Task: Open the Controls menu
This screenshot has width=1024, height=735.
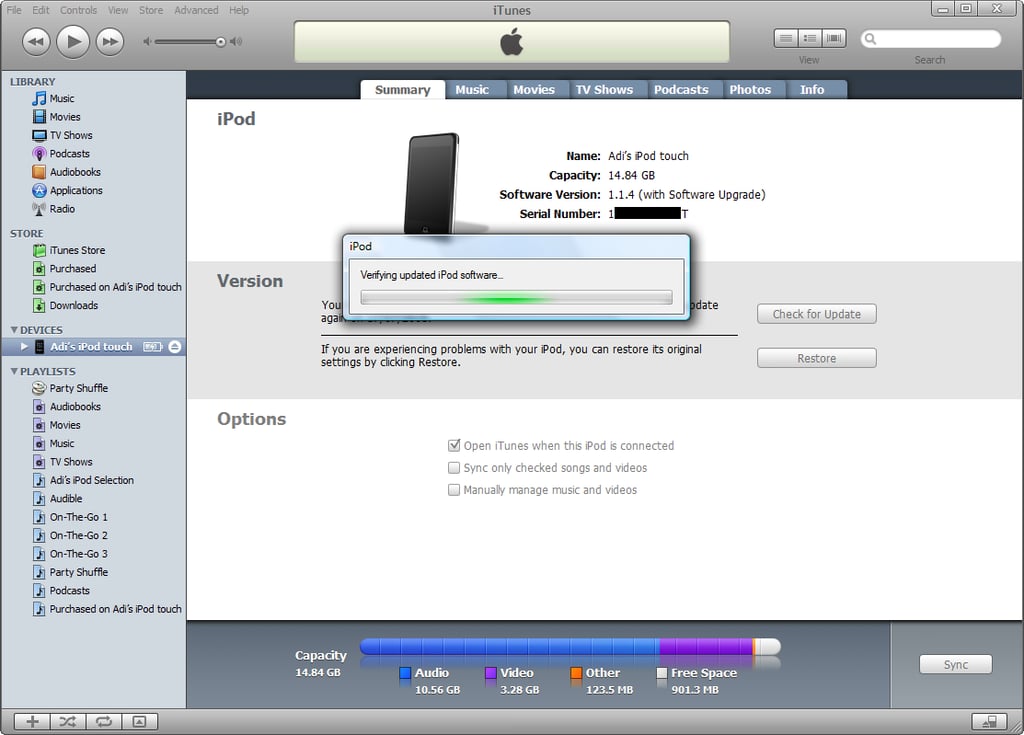Action: tap(78, 10)
